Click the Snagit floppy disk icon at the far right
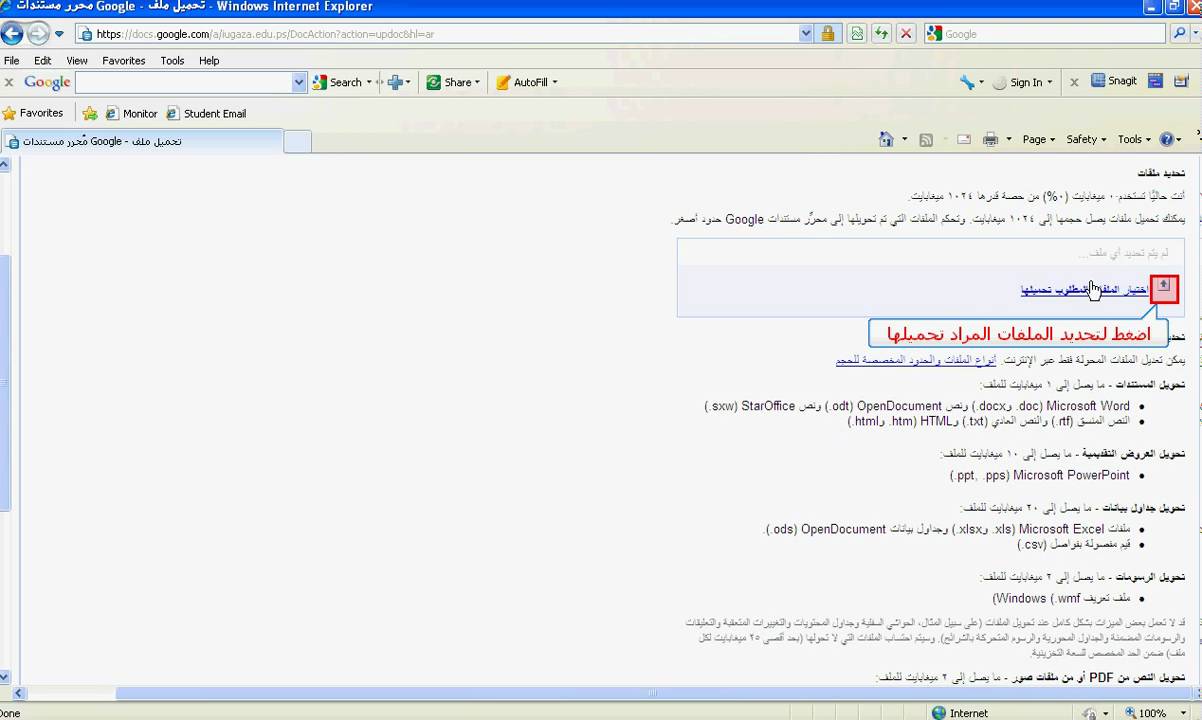The height and width of the screenshot is (720, 1202). (1180, 81)
